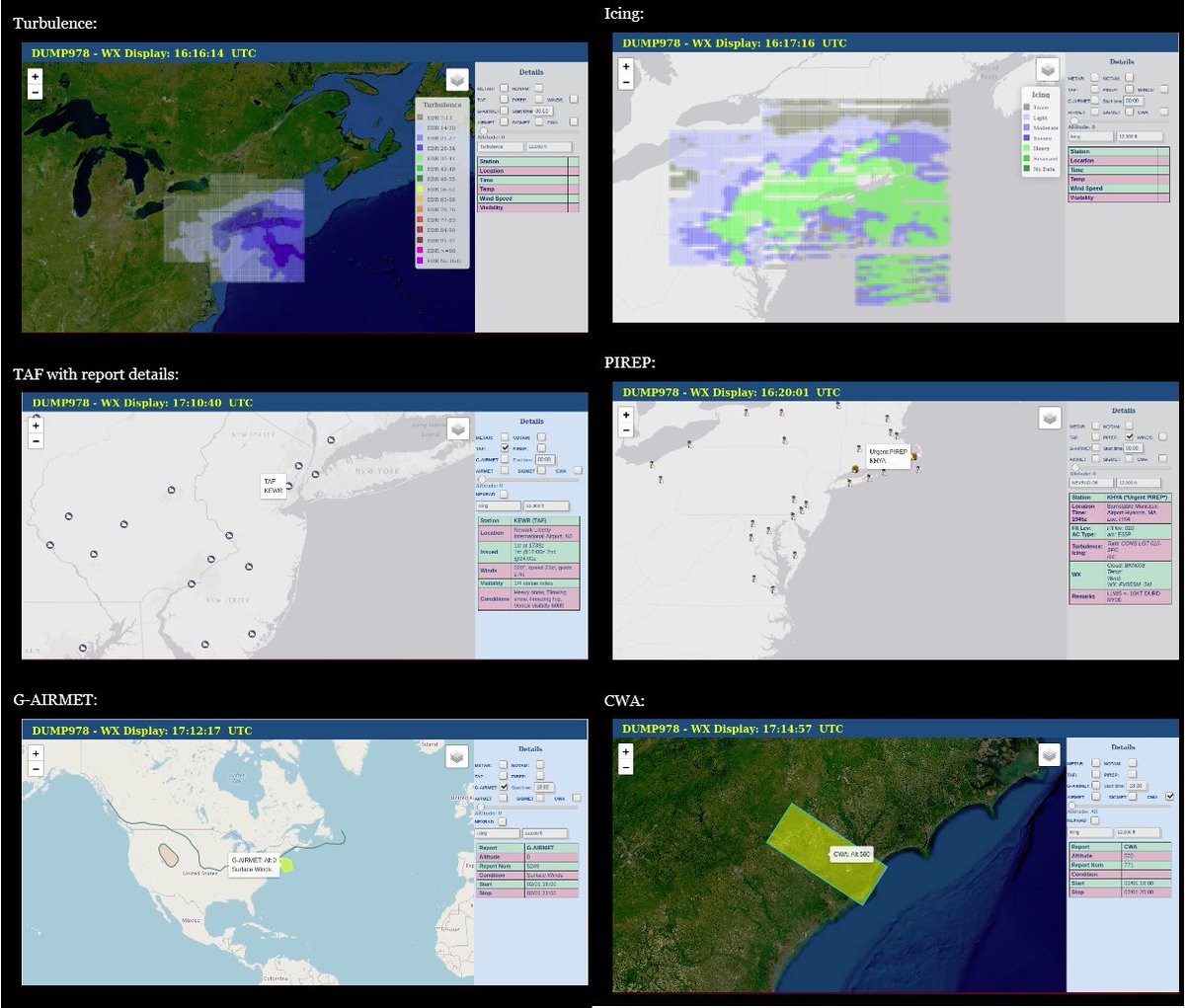
Task: Uncheck the TAF checkbox in TAF panel
Action: click(x=505, y=448)
